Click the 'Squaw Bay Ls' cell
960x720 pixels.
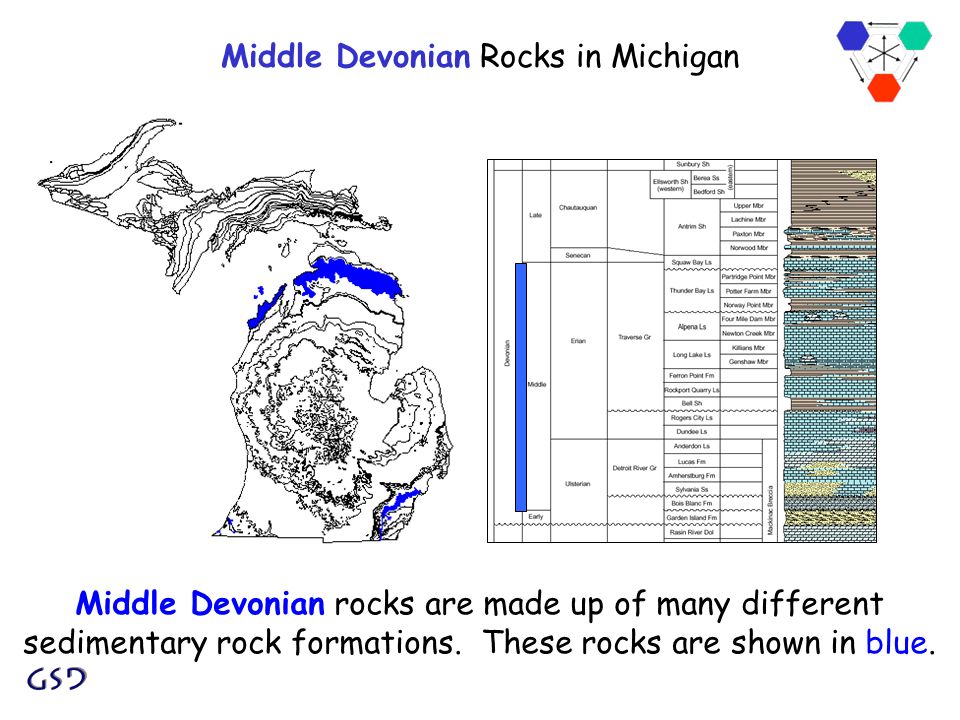tap(692, 262)
